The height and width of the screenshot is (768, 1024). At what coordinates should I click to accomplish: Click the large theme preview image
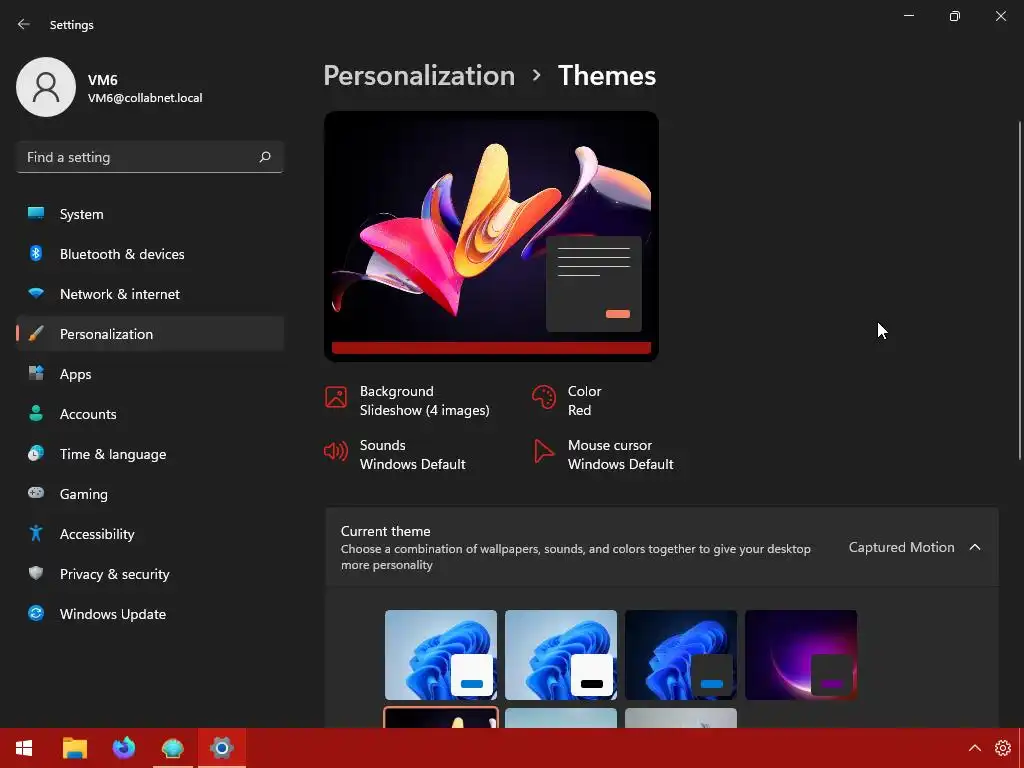coord(491,236)
